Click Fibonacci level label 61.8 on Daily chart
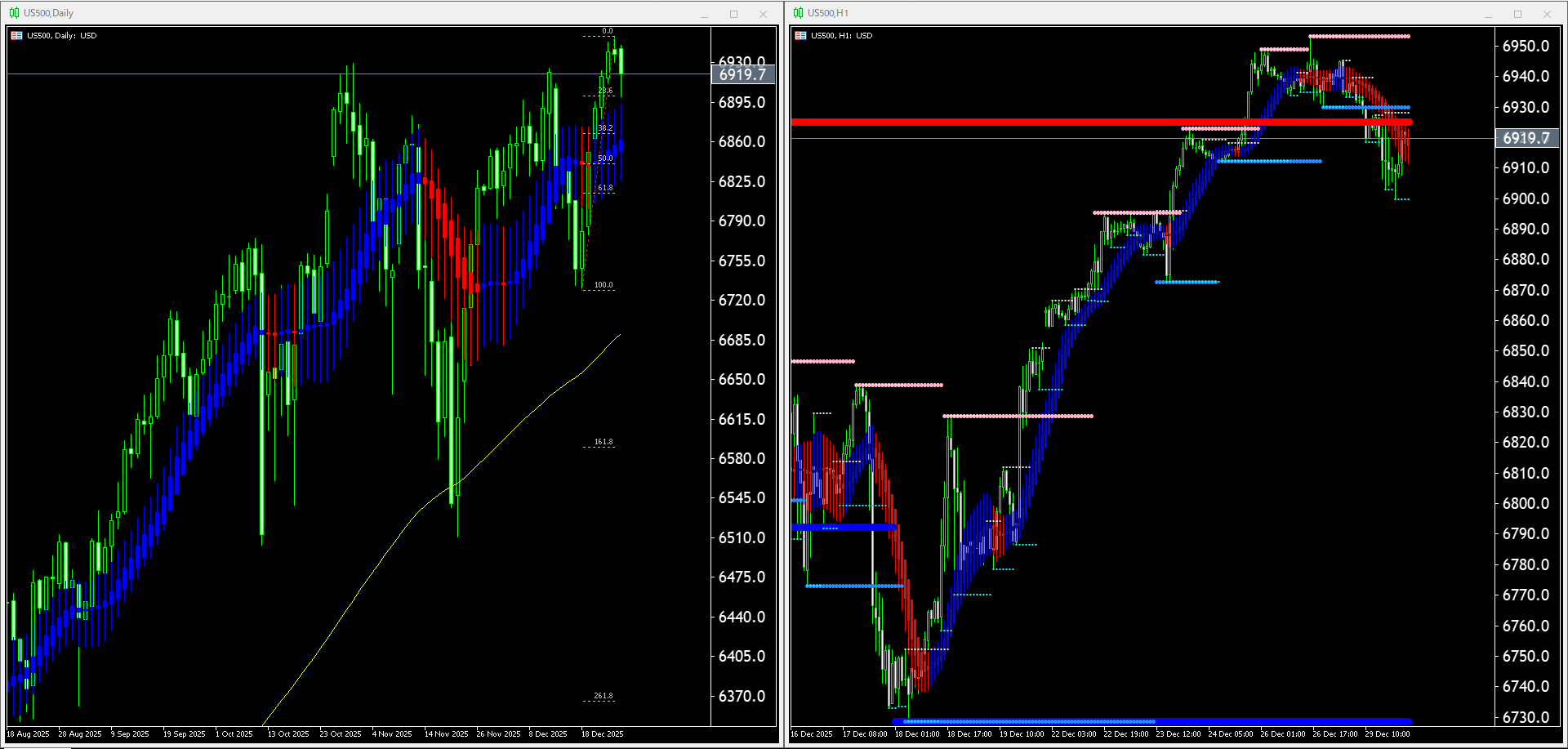This screenshot has width=1568, height=749. click(x=605, y=188)
